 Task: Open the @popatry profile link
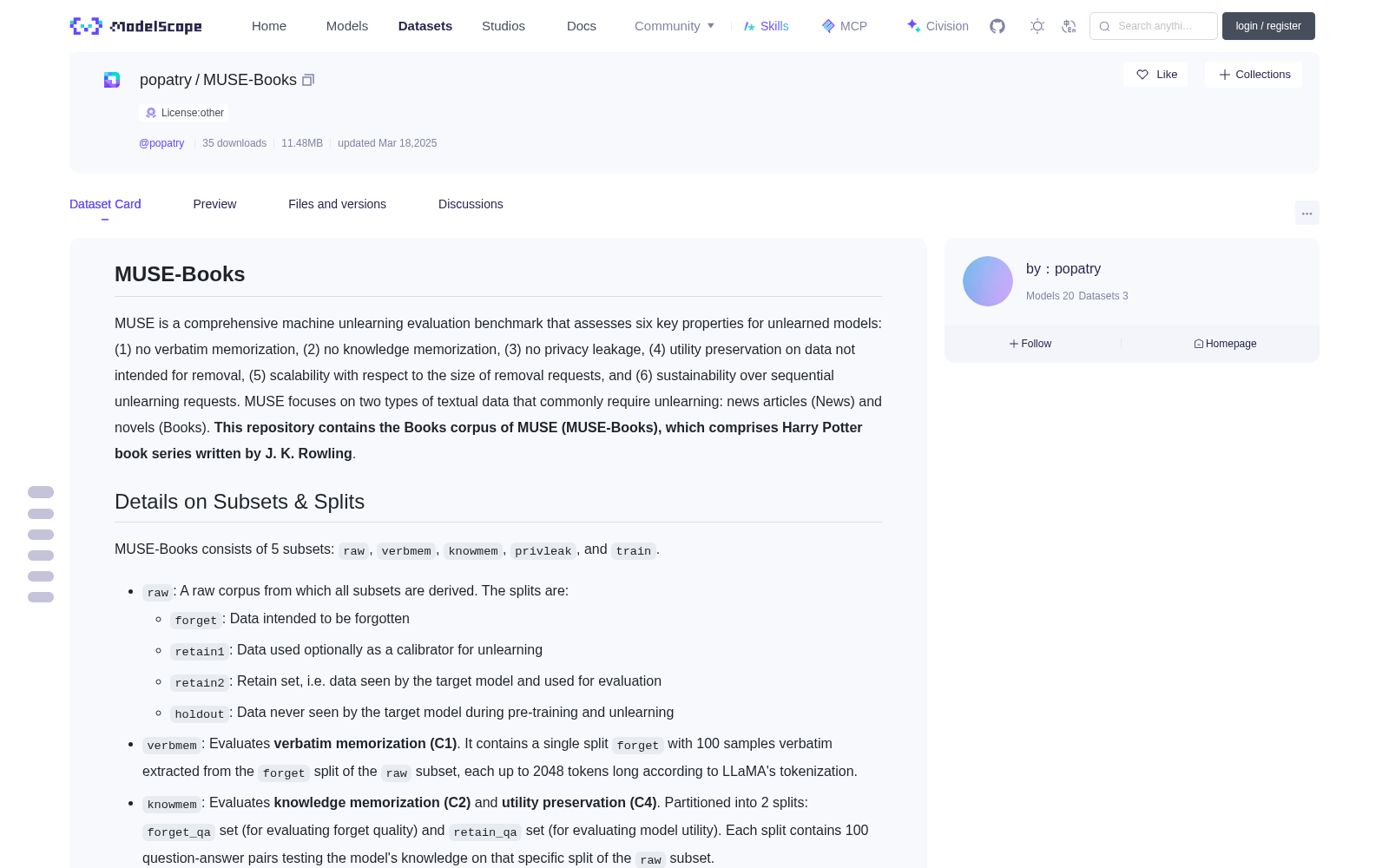[x=161, y=143]
